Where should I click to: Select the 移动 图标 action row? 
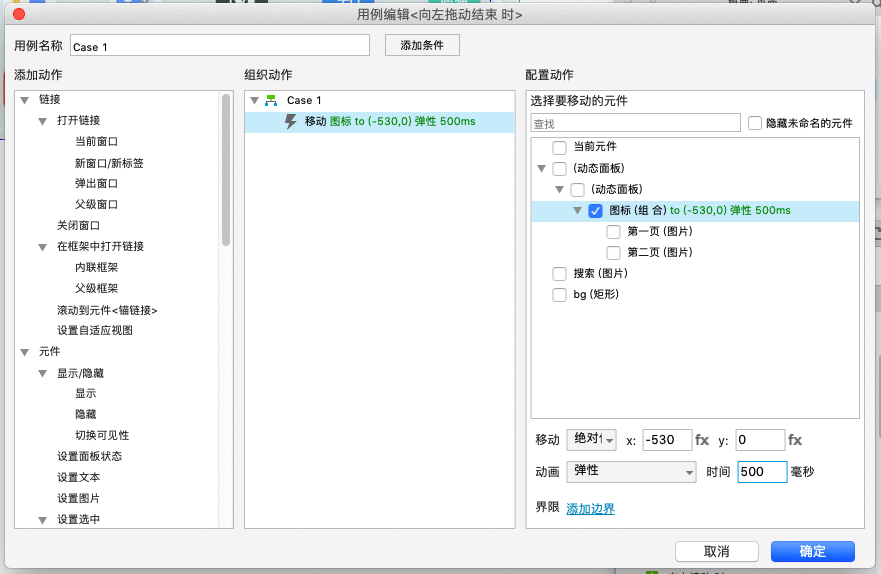(x=380, y=122)
